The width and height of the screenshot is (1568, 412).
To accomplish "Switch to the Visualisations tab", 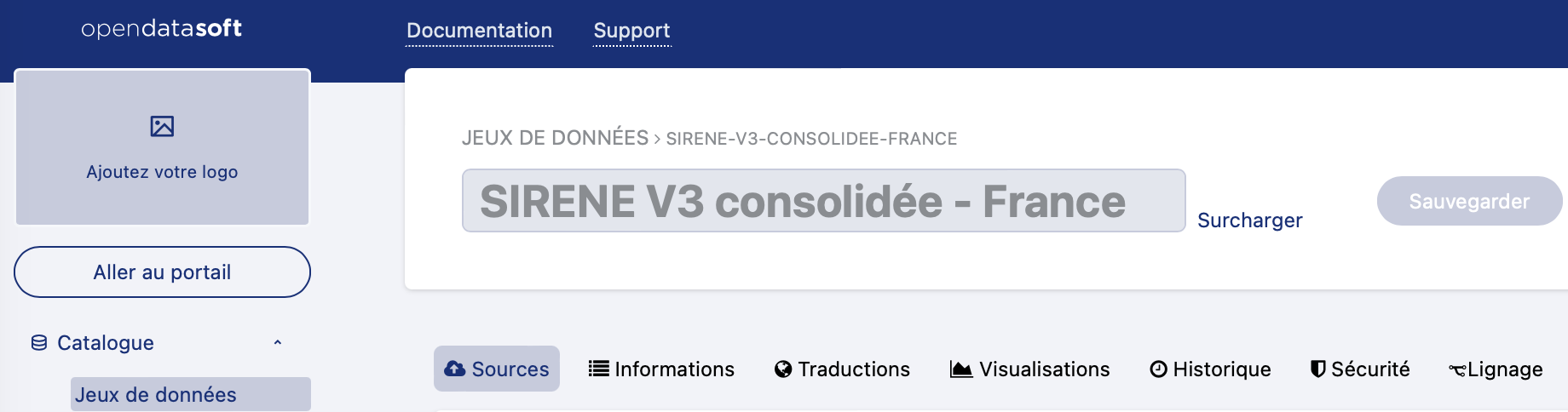I will [1043, 369].
